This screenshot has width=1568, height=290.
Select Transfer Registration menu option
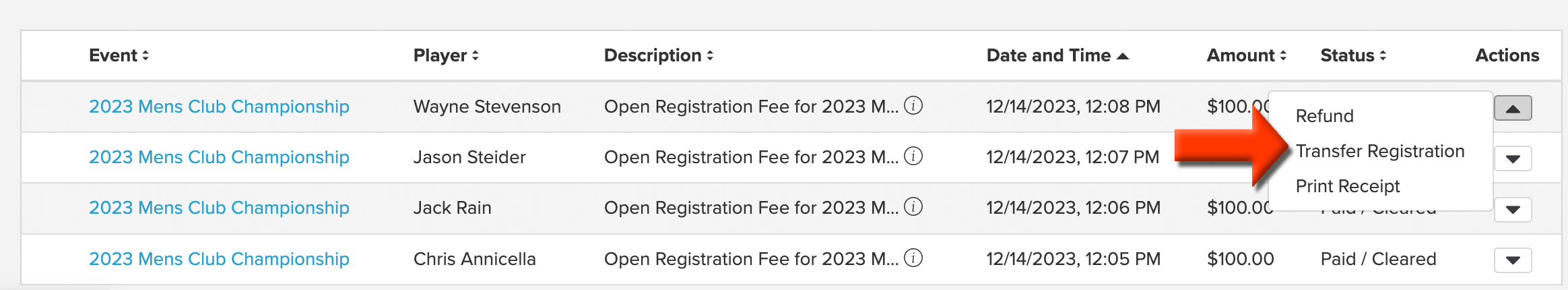(x=1380, y=151)
